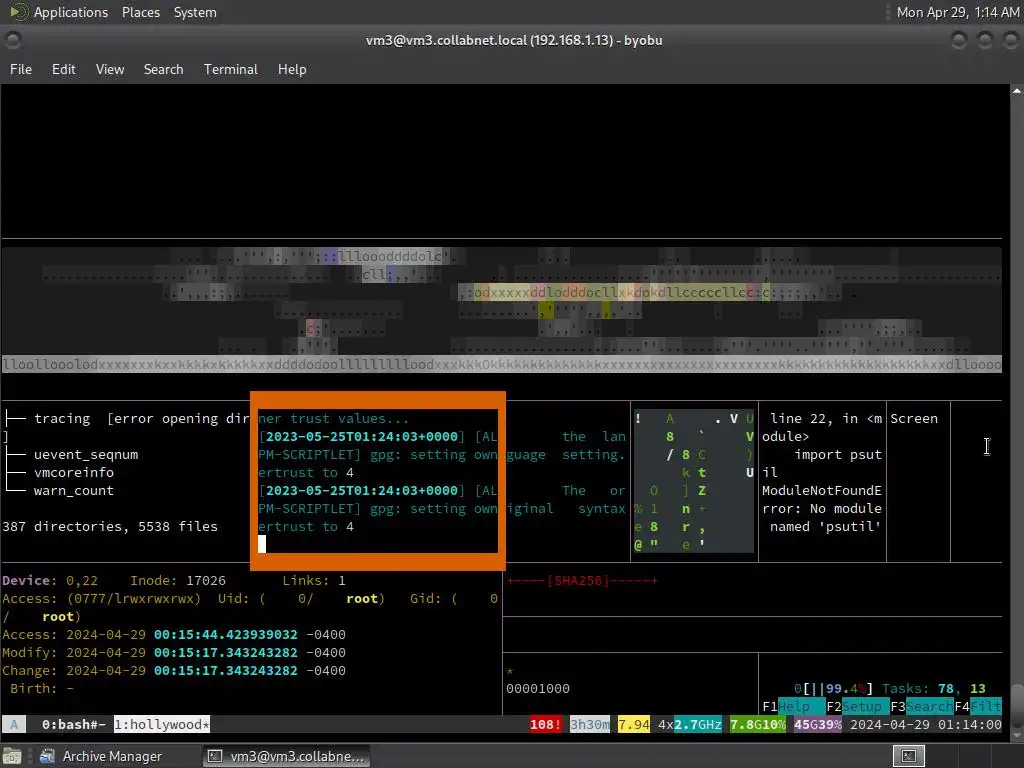The width and height of the screenshot is (1024, 768).
Task: Click the '00001000' hexdump offset
Action: tap(537, 688)
